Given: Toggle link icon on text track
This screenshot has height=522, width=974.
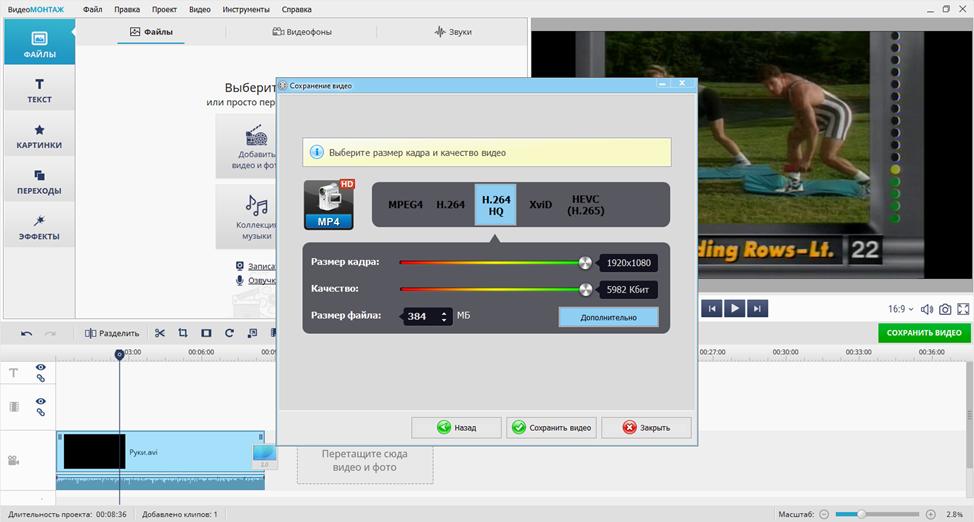Looking at the screenshot, I should click(x=40, y=378).
